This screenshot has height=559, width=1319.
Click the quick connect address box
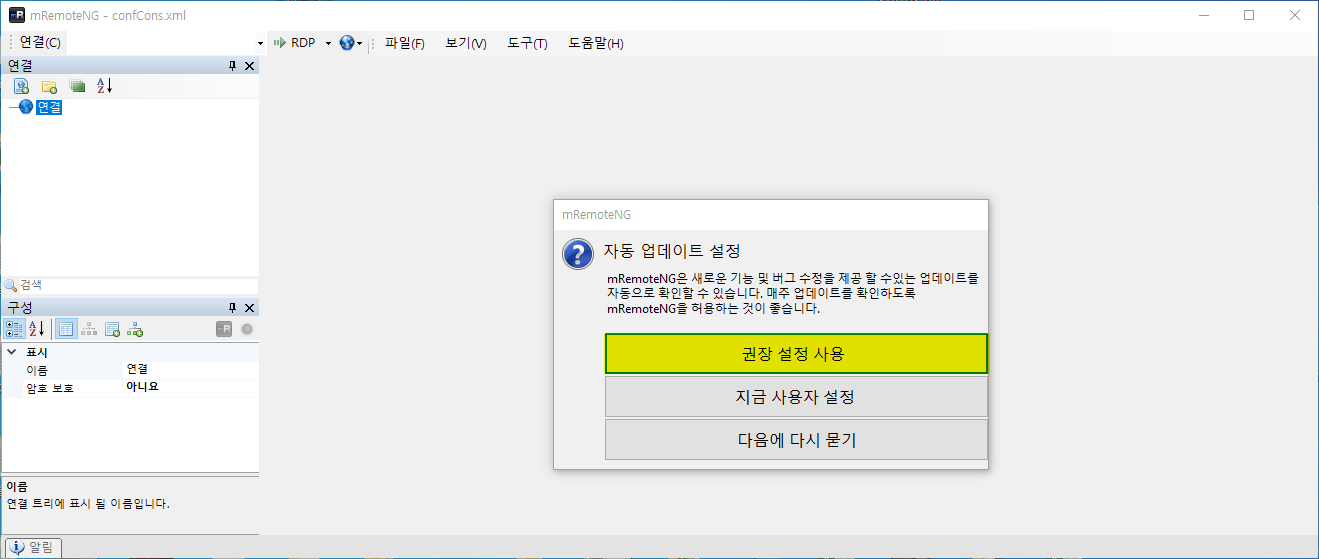coord(161,43)
